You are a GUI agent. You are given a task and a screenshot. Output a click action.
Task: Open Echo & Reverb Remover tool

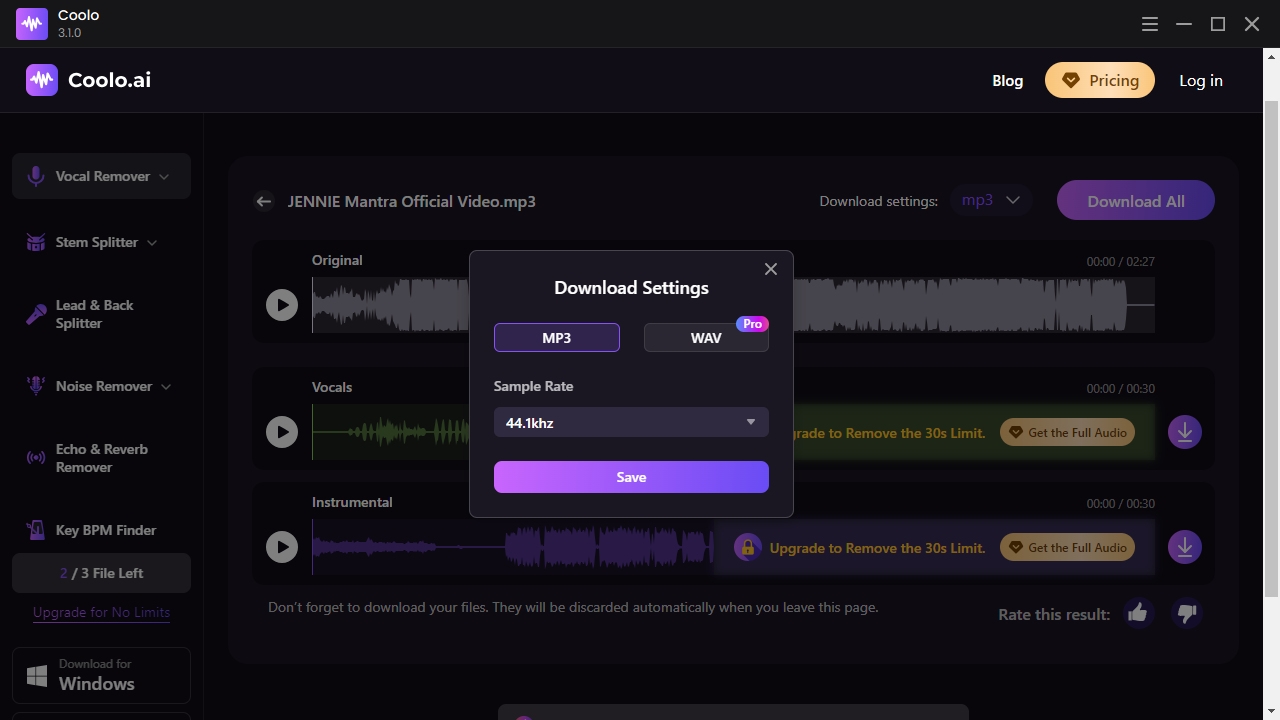point(101,458)
